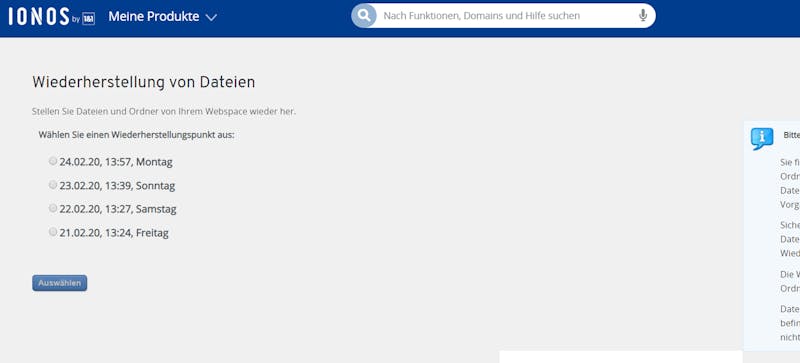Click the Wiederherstellung von Dateien heading
800x363 pixels.
pos(143,82)
